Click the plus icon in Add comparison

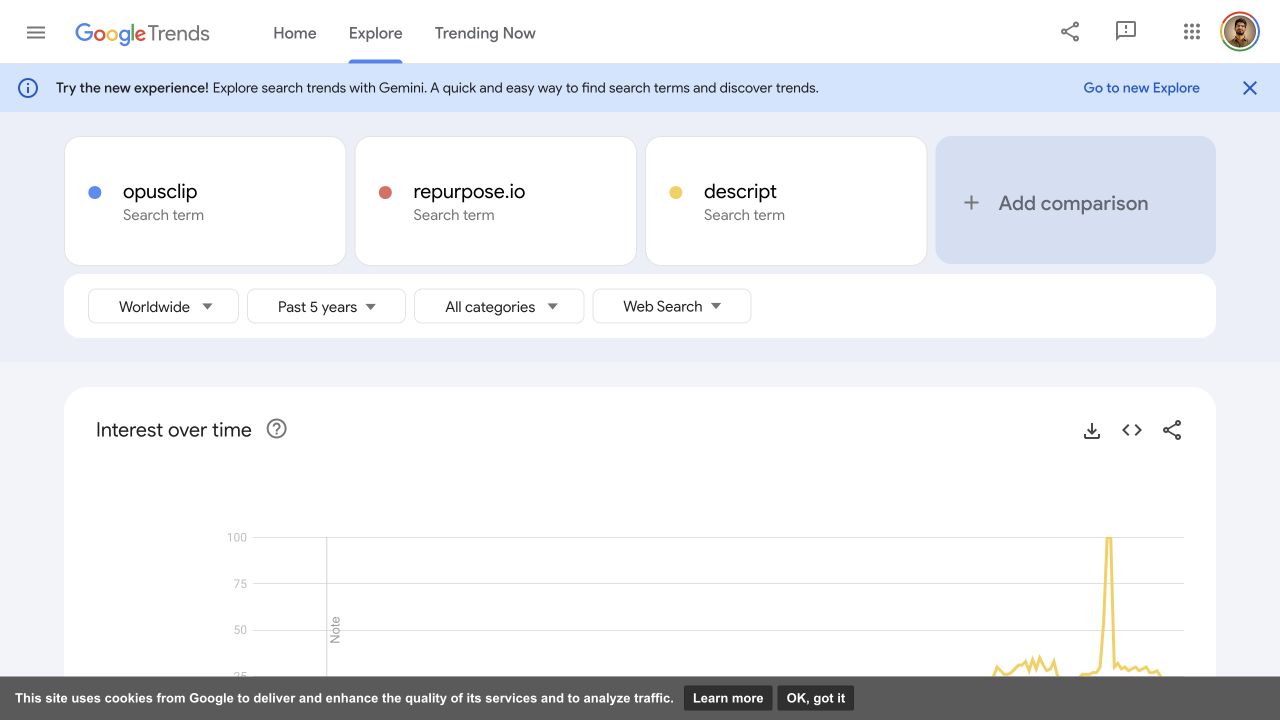pos(971,203)
